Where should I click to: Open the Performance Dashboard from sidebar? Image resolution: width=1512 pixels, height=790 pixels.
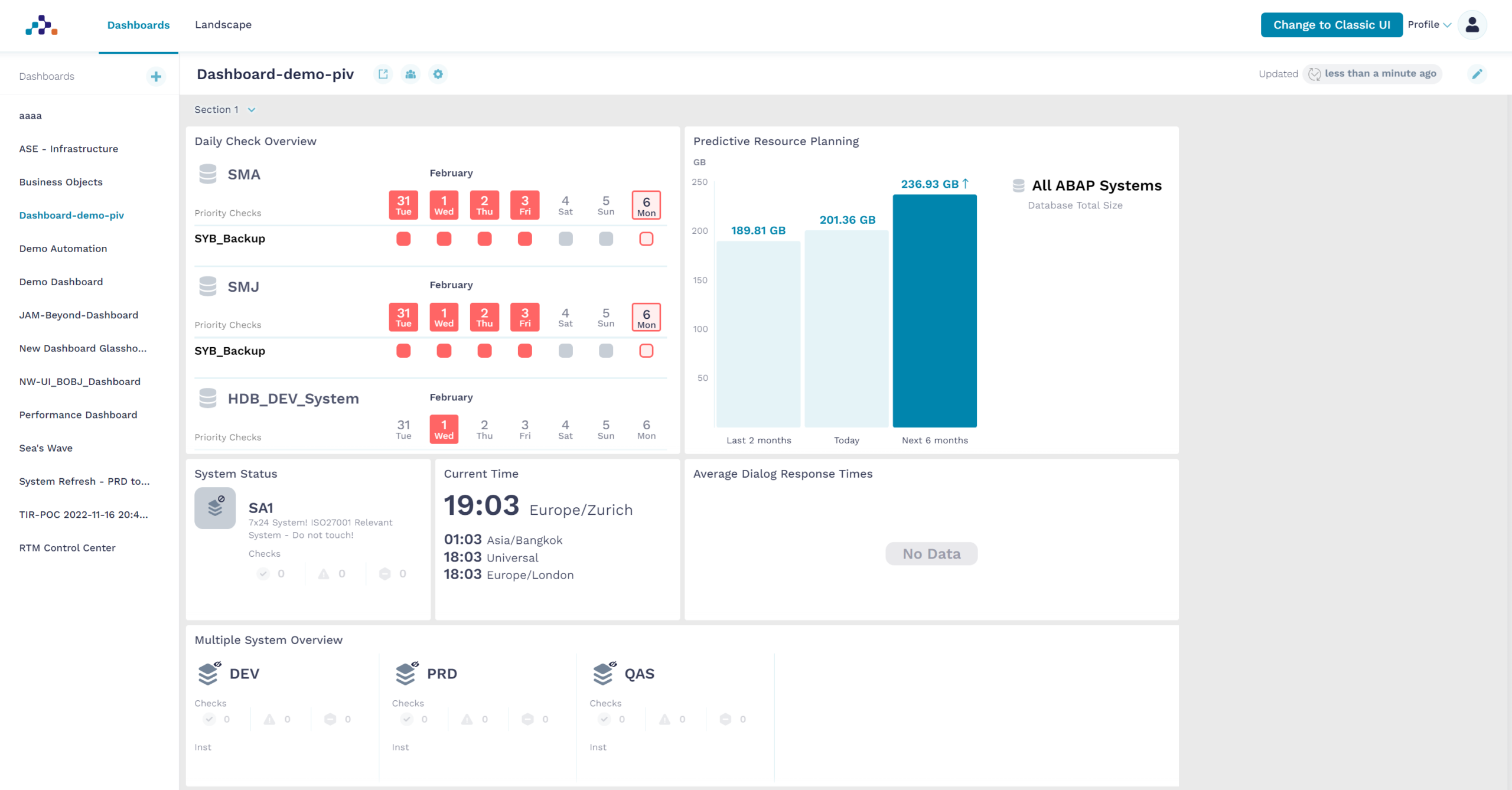77,414
